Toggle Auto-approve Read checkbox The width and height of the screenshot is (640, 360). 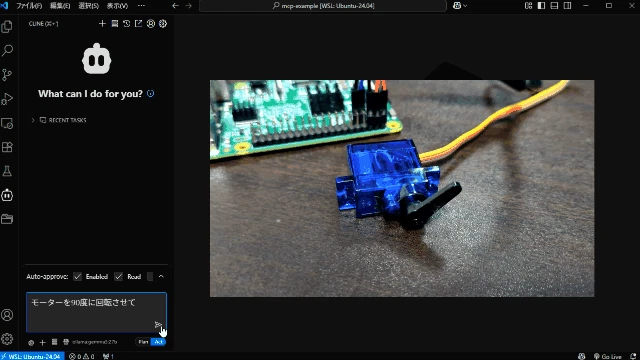pyautogui.click(x=118, y=276)
